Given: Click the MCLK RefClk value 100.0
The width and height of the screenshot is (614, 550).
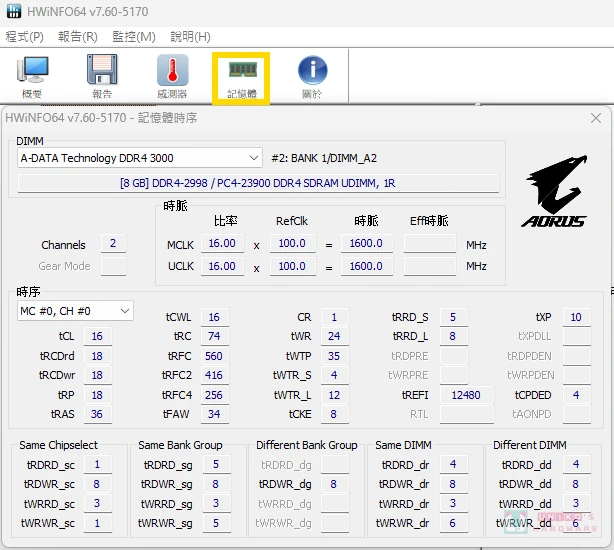Looking at the screenshot, I should click(x=293, y=243).
